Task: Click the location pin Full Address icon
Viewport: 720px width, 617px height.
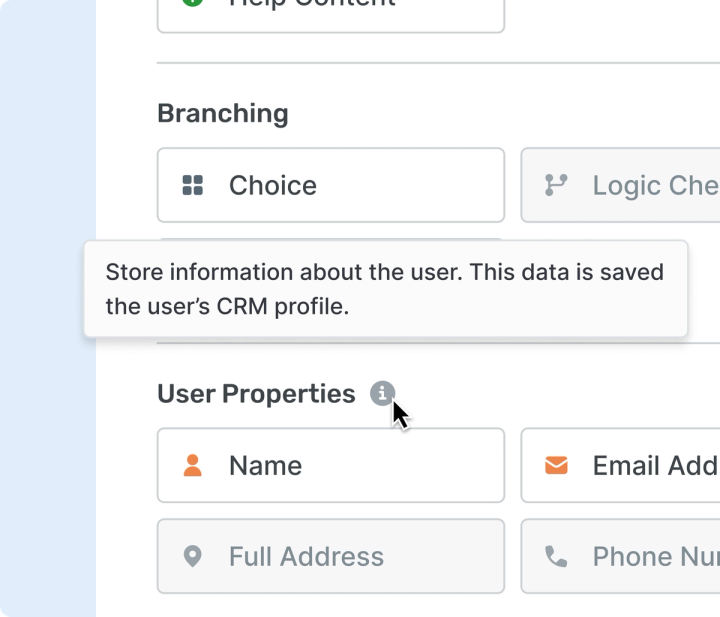Action: [x=193, y=556]
